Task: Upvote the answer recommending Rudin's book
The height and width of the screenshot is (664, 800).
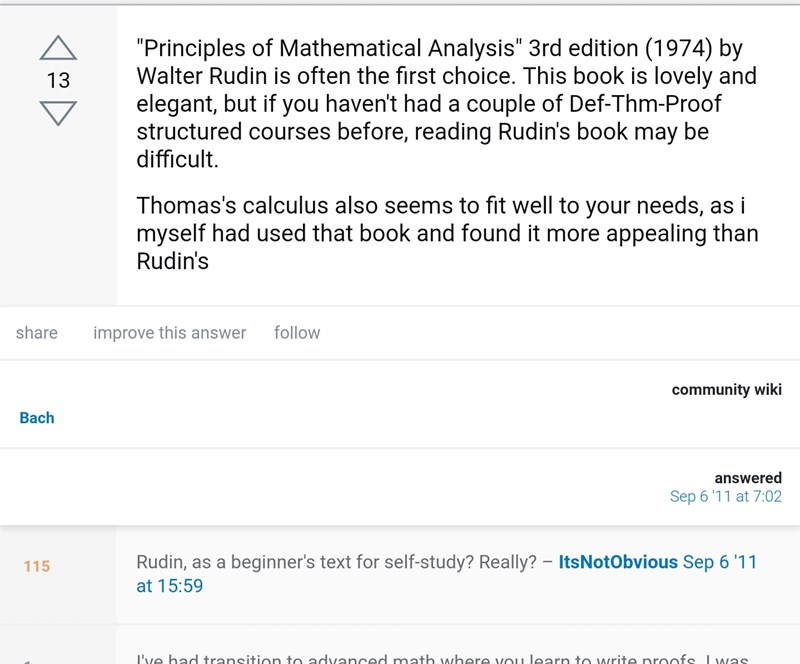Action: pos(58,48)
